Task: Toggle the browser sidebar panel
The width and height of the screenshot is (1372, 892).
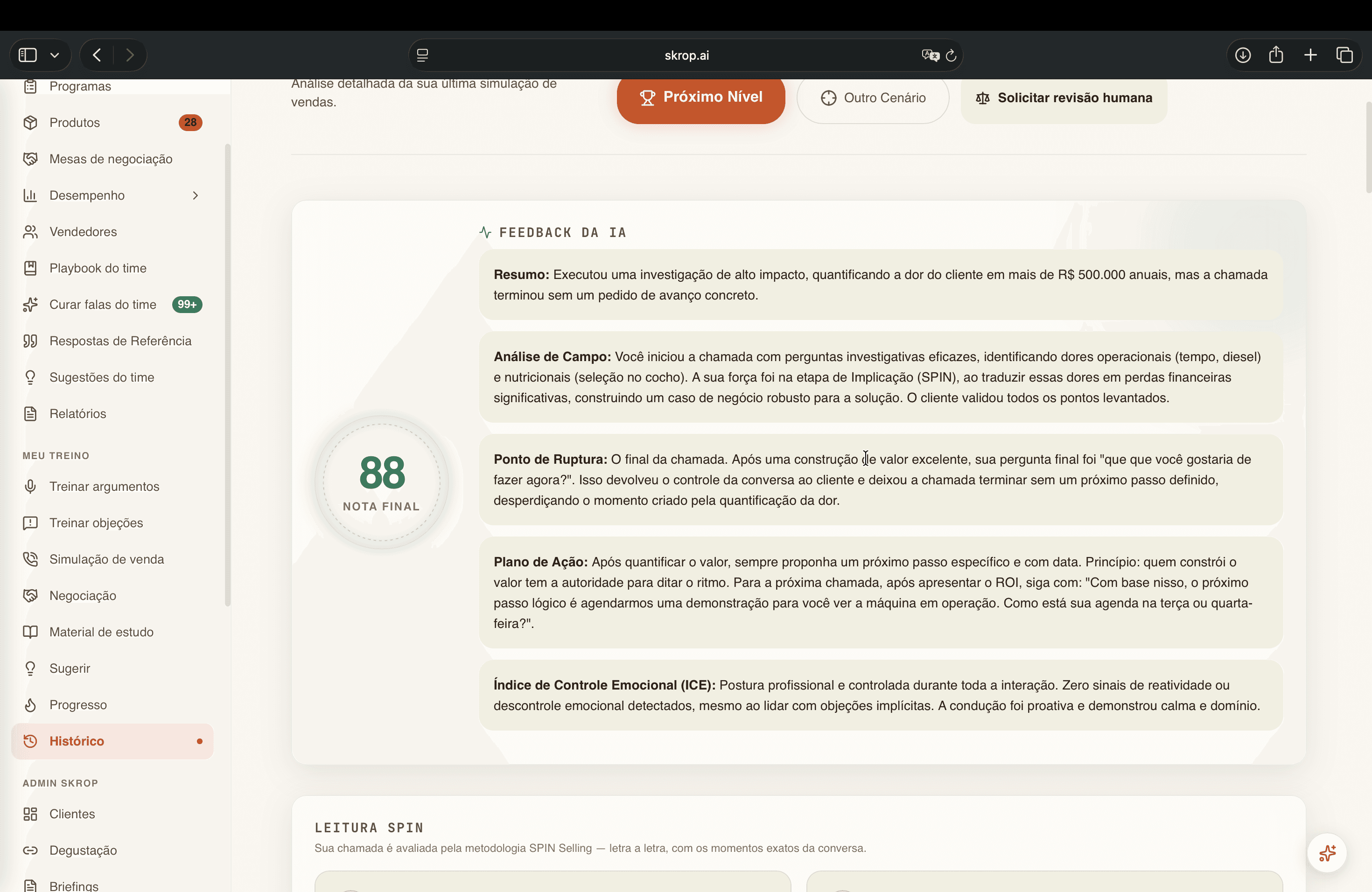Action: 28,55
